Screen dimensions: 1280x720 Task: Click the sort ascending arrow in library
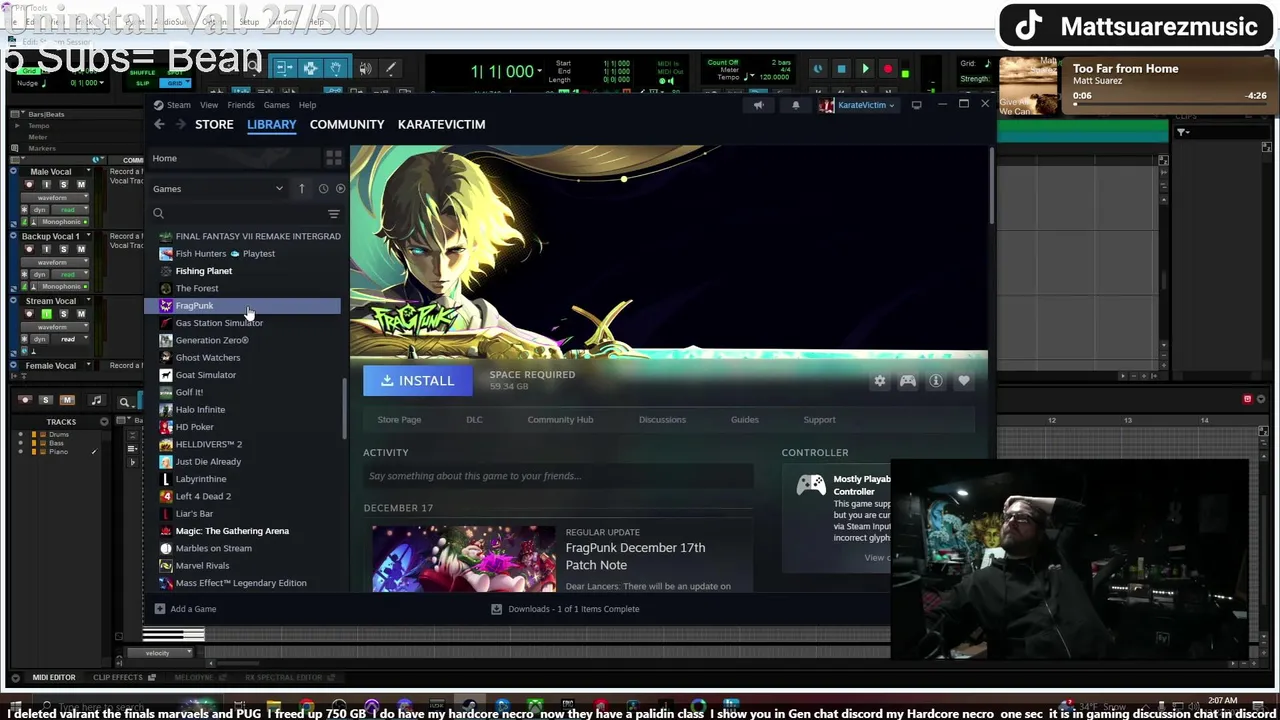click(x=302, y=188)
